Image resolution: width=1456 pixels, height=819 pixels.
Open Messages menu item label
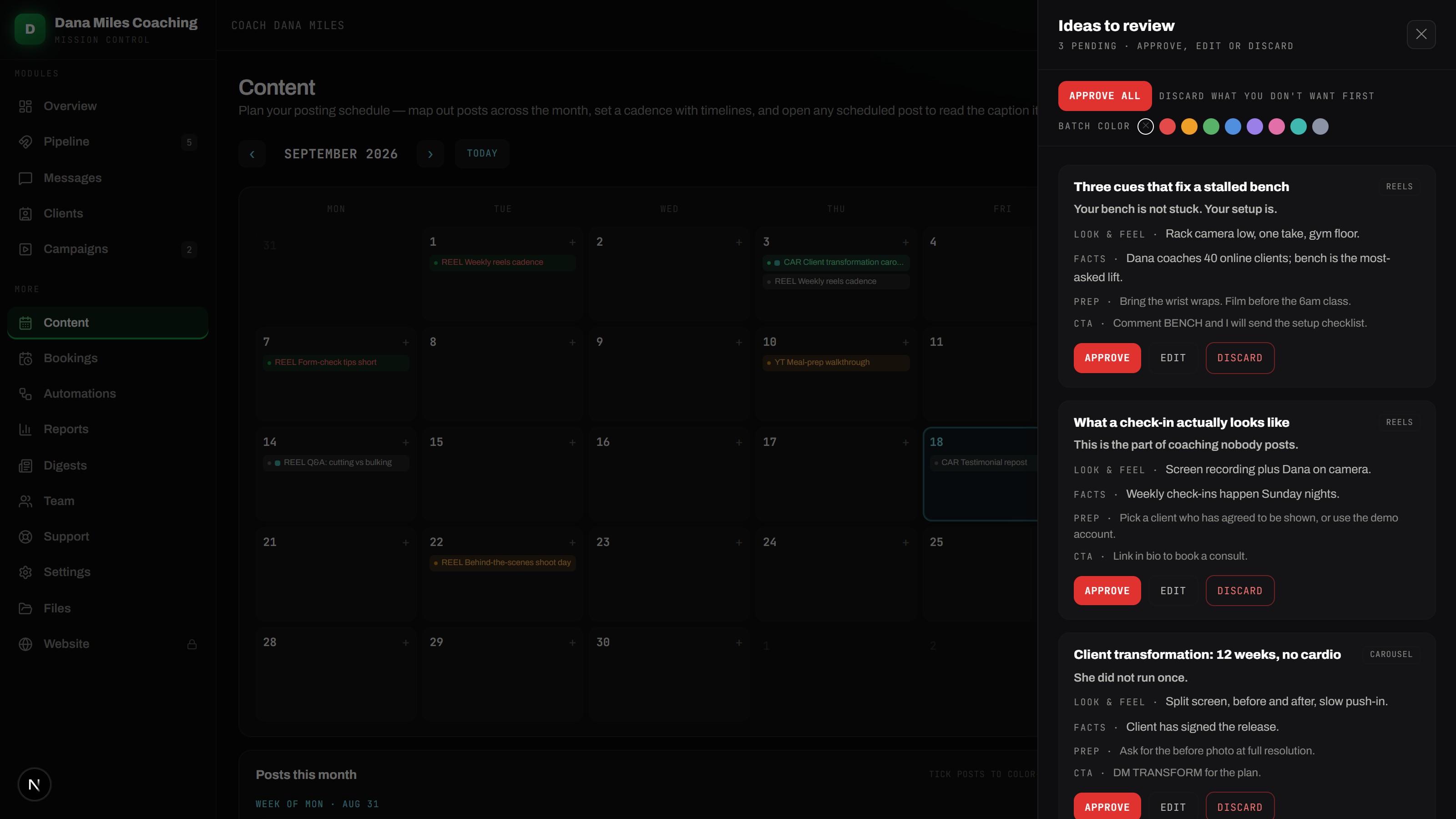coord(72,178)
